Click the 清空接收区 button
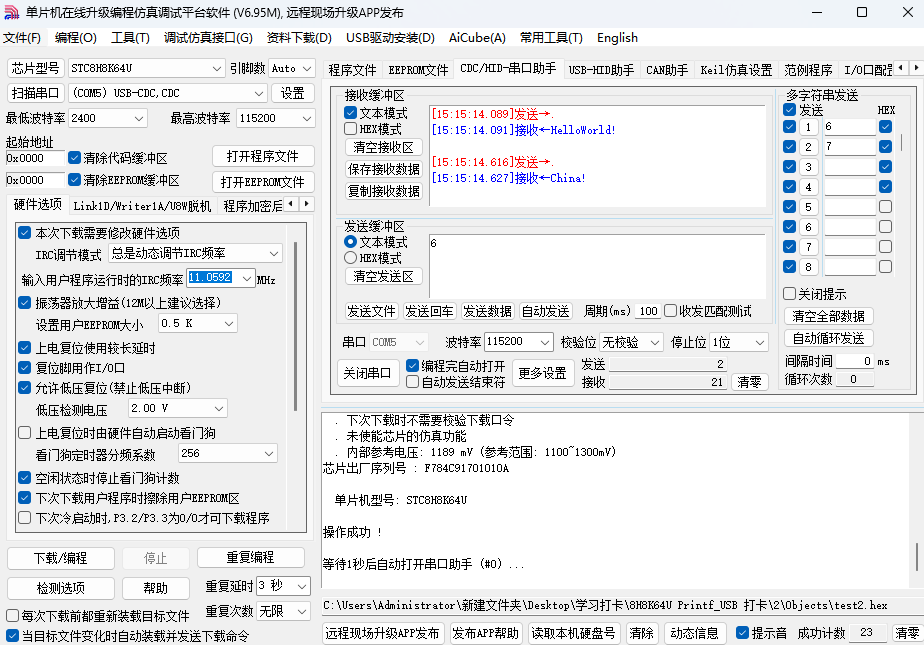Screen dimensions: 924x645 pos(384,147)
